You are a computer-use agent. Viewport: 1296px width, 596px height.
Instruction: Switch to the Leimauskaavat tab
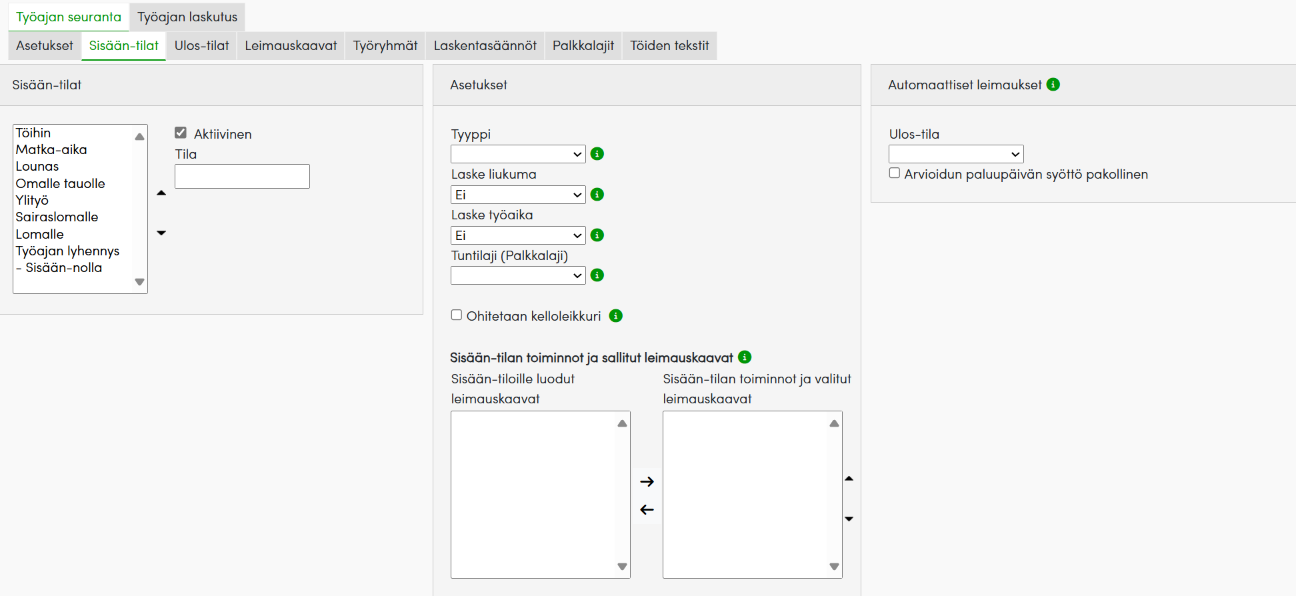click(291, 46)
